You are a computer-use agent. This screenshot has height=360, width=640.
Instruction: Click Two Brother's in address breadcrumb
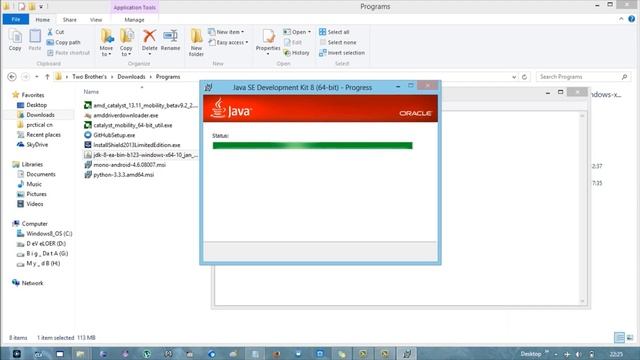coord(89,77)
